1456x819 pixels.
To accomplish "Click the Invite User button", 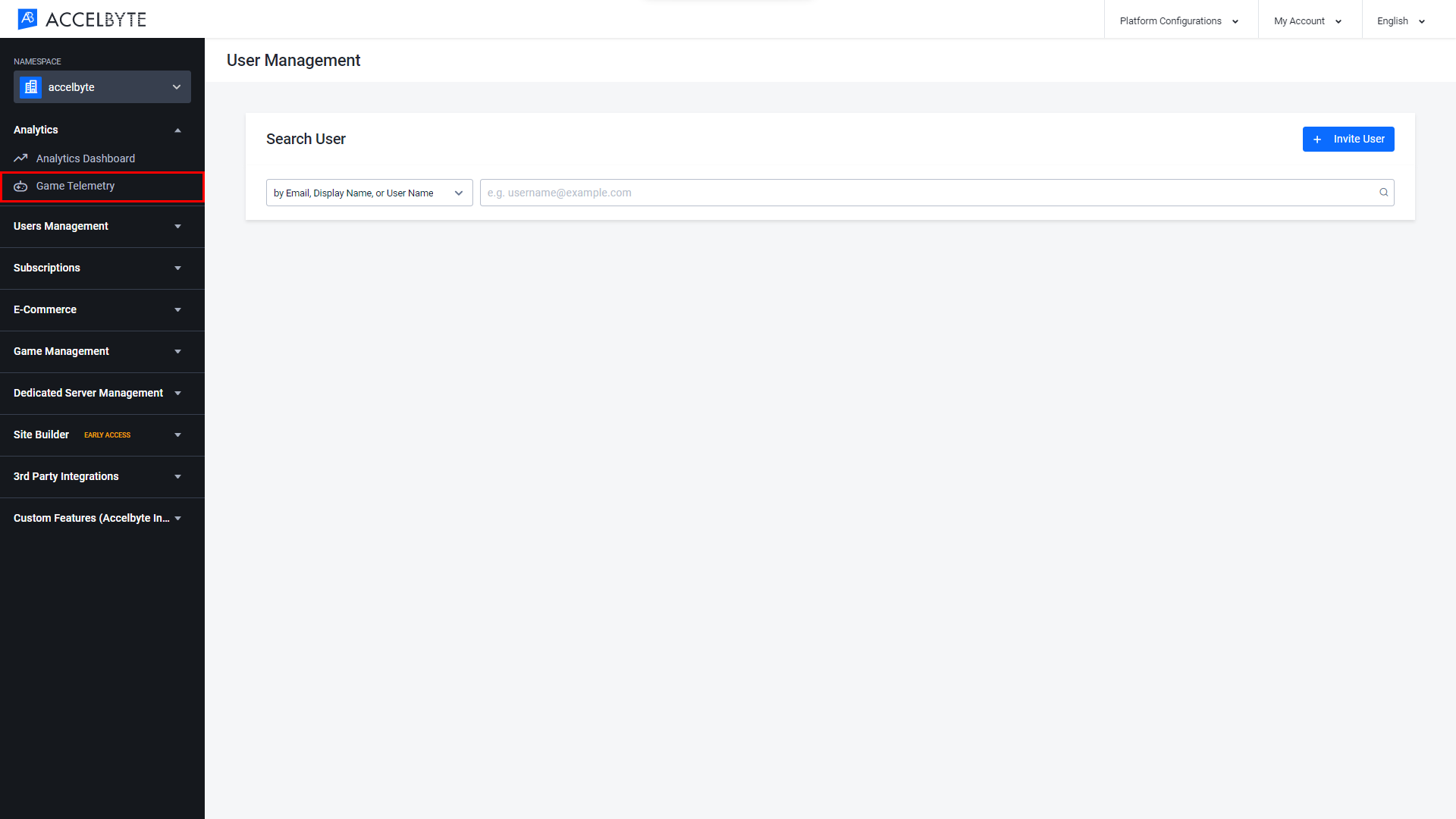I will [1348, 139].
